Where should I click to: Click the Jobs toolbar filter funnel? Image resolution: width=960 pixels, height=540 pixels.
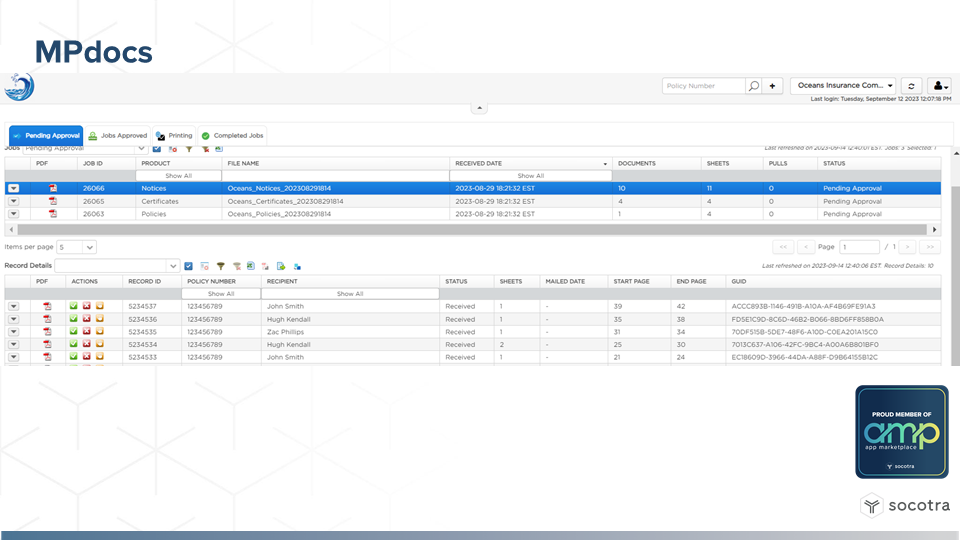(x=189, y=149)
